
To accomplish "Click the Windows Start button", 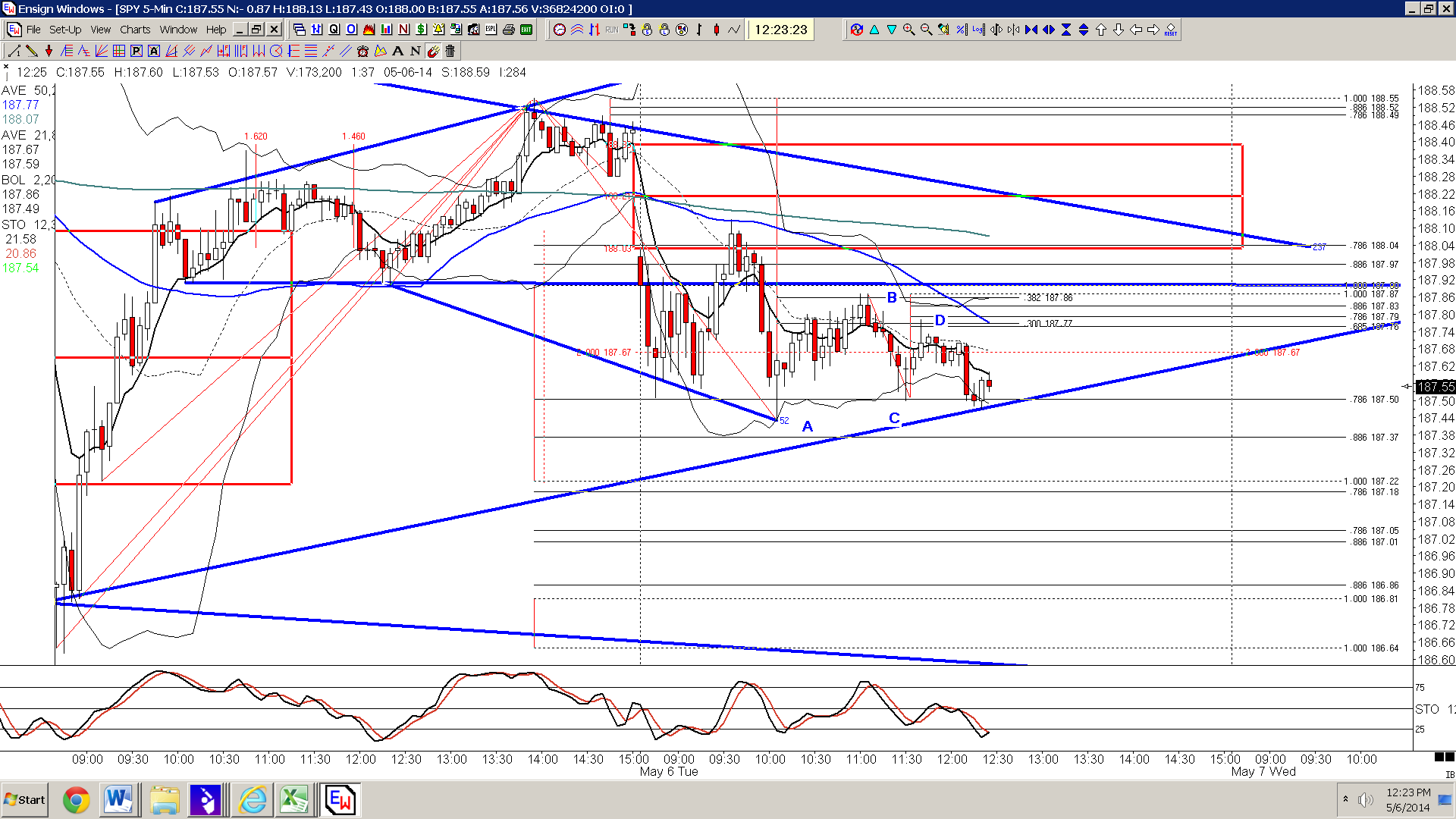I will click(25, 800).
